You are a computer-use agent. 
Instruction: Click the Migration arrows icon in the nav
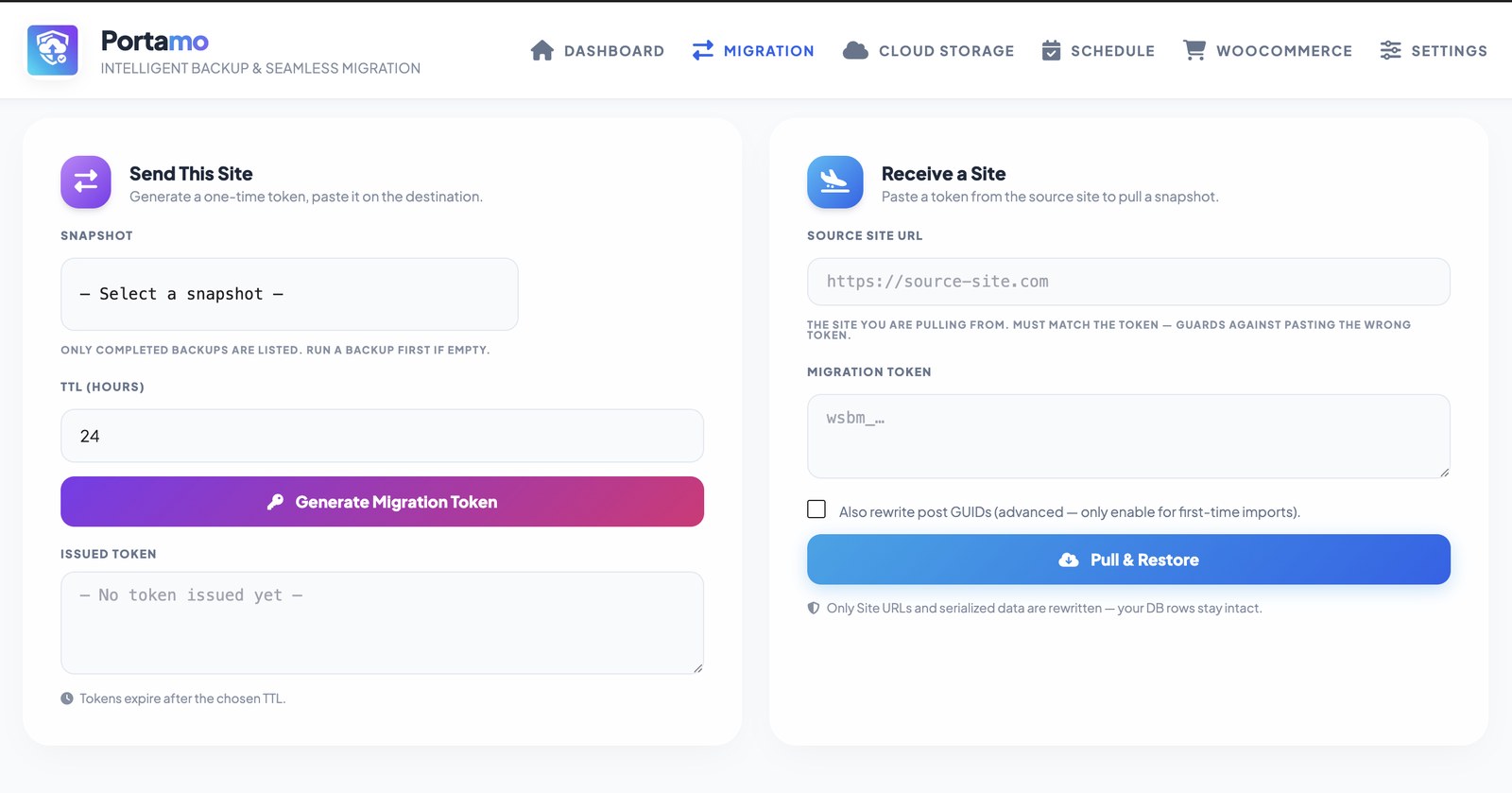(x=702, y=50)
